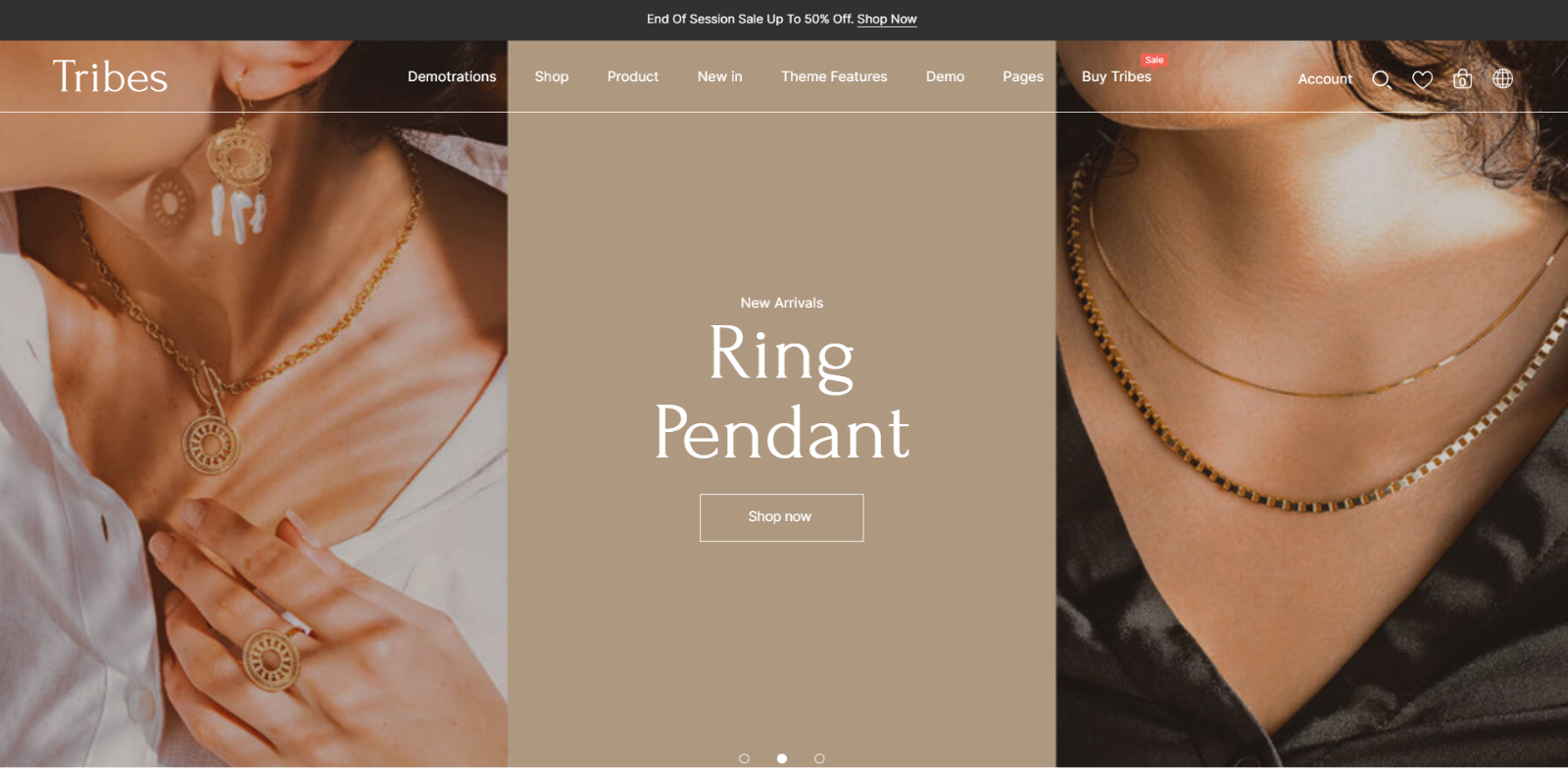Follow the Shop Now announcement link

point(887,19)
